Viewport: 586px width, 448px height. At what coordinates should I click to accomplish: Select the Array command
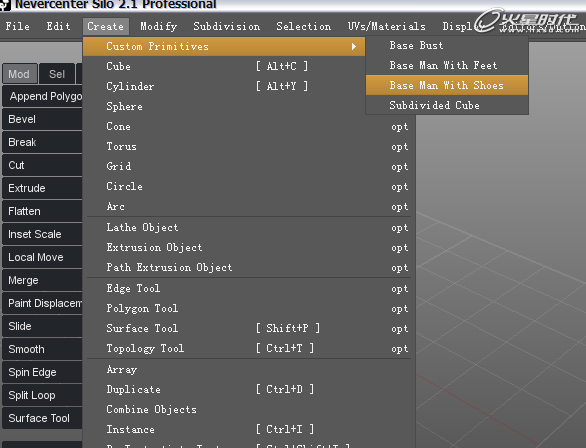[x=249, y=370]
